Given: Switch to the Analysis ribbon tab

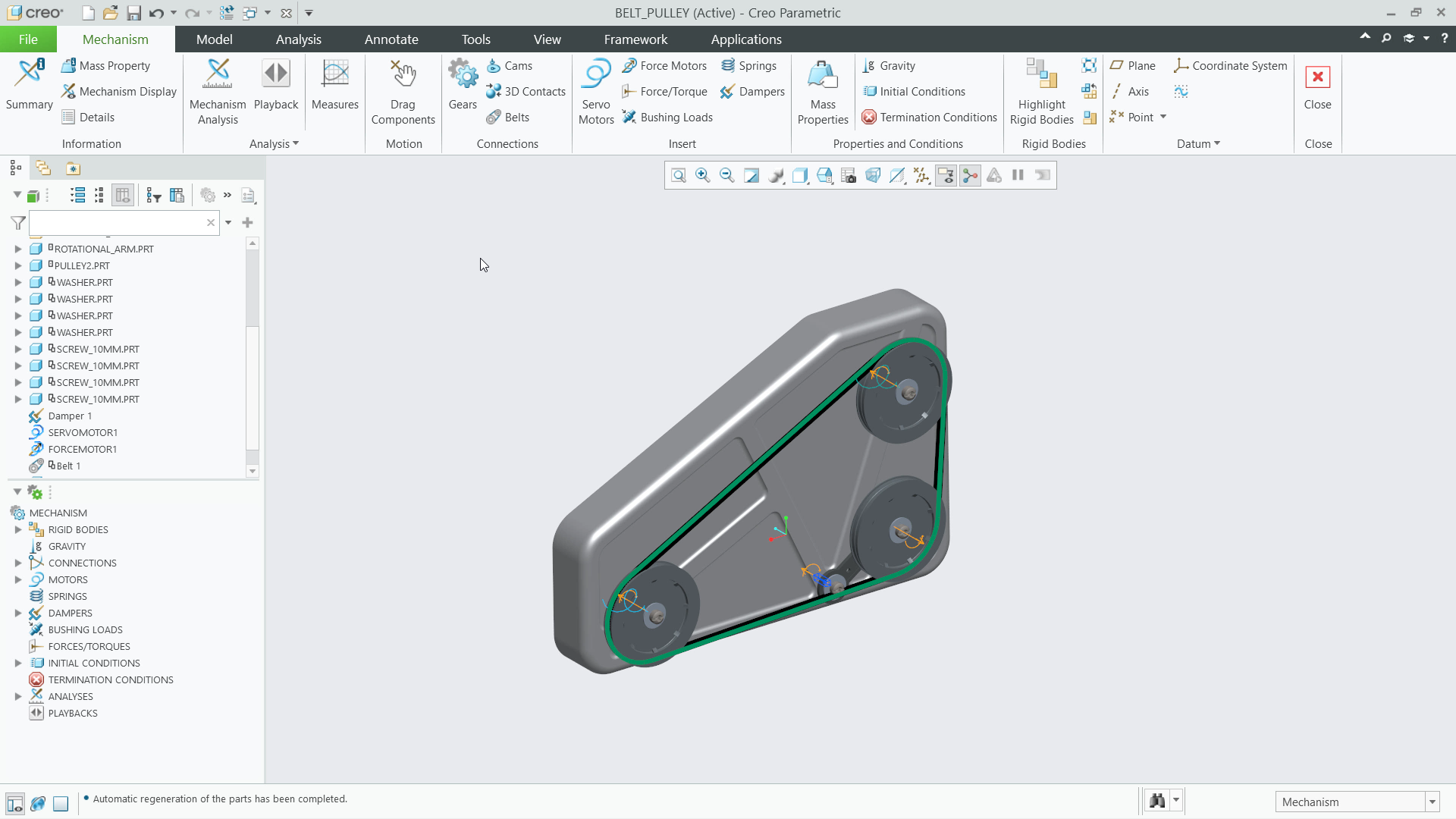Looking at the screenshot, I should pyautogui.click(x=299, y=39).
